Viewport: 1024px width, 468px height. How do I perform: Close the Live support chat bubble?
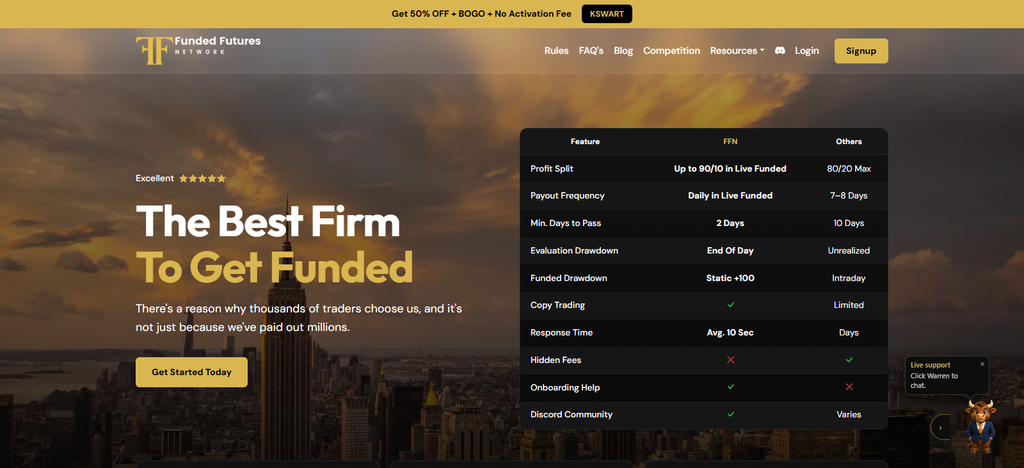click(x=982, y=364)
